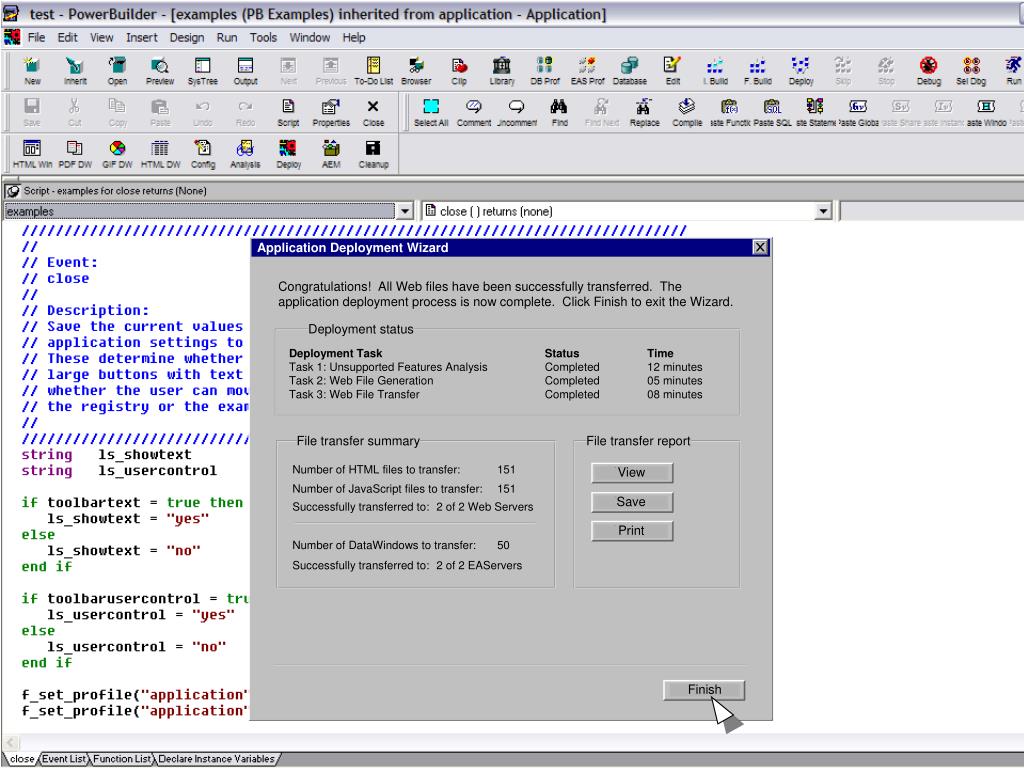Open the Help menu
Image resolution: width=1024 pixels, height=768 pixels.
tap(354, 38)
